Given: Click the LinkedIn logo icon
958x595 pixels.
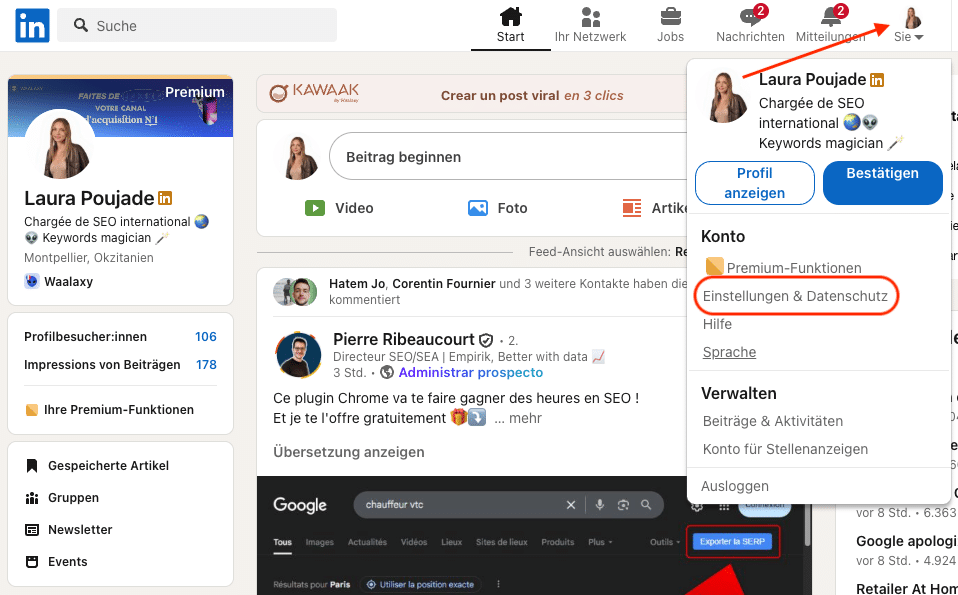Looking at the screenshot, I should 32,26.
